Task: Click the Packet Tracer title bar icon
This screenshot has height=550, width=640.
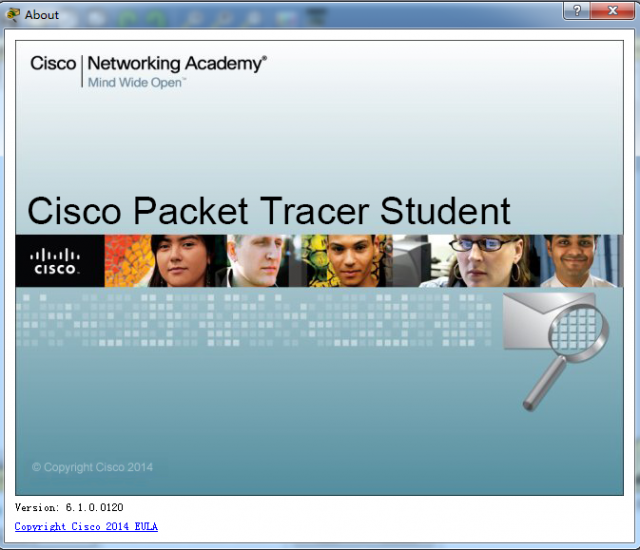Action: pyautogui.click(x=13, y=15)
